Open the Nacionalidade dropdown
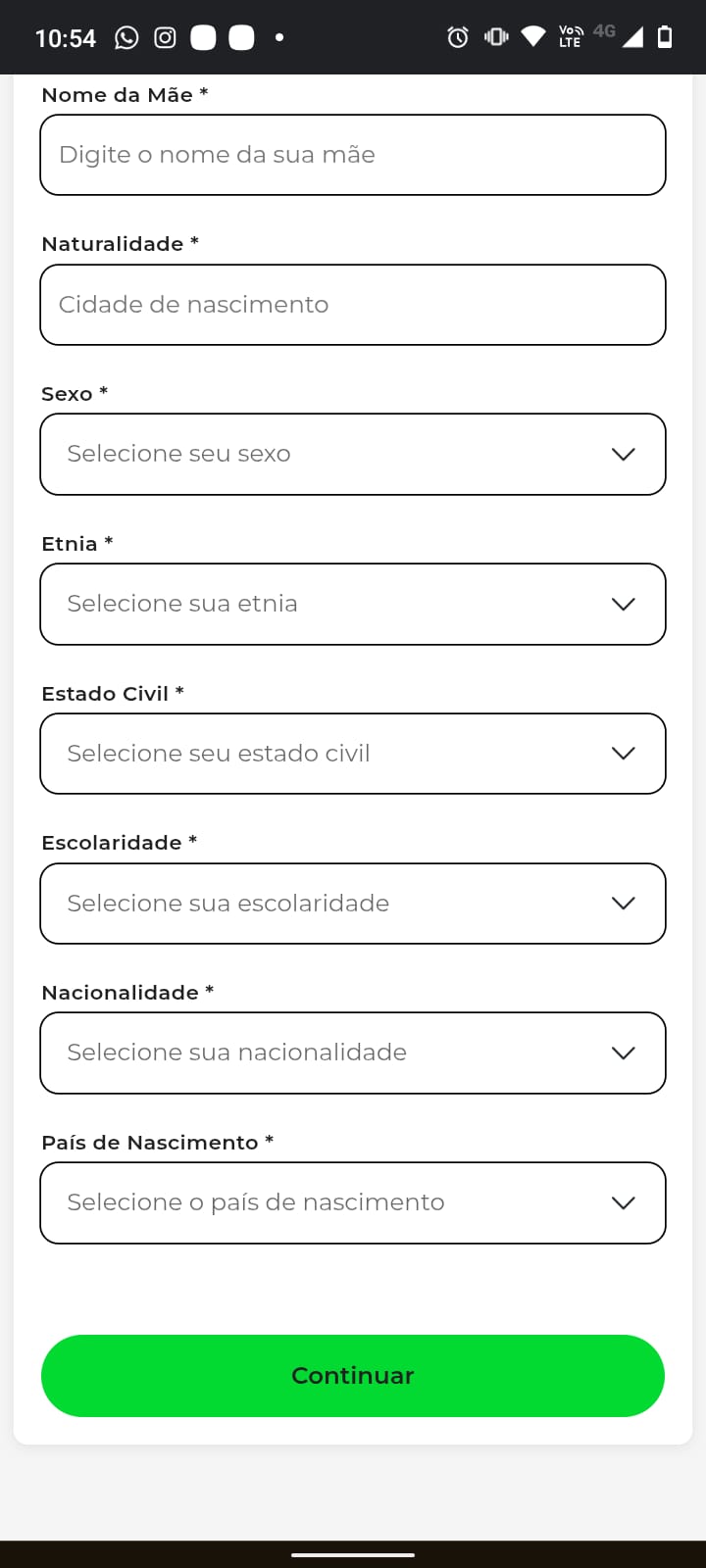706x1568 pixels. 353,1053
